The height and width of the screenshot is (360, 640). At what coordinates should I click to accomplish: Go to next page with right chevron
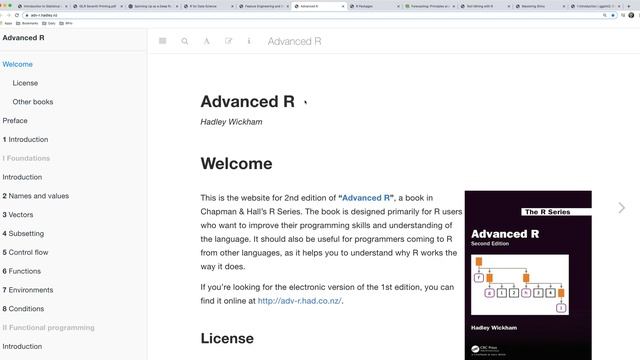pyautogui.click(x=621, y=208)
